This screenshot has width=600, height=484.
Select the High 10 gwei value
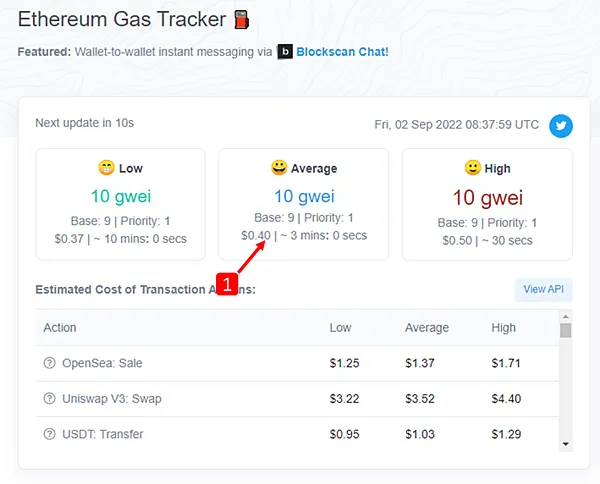point(487,197)
